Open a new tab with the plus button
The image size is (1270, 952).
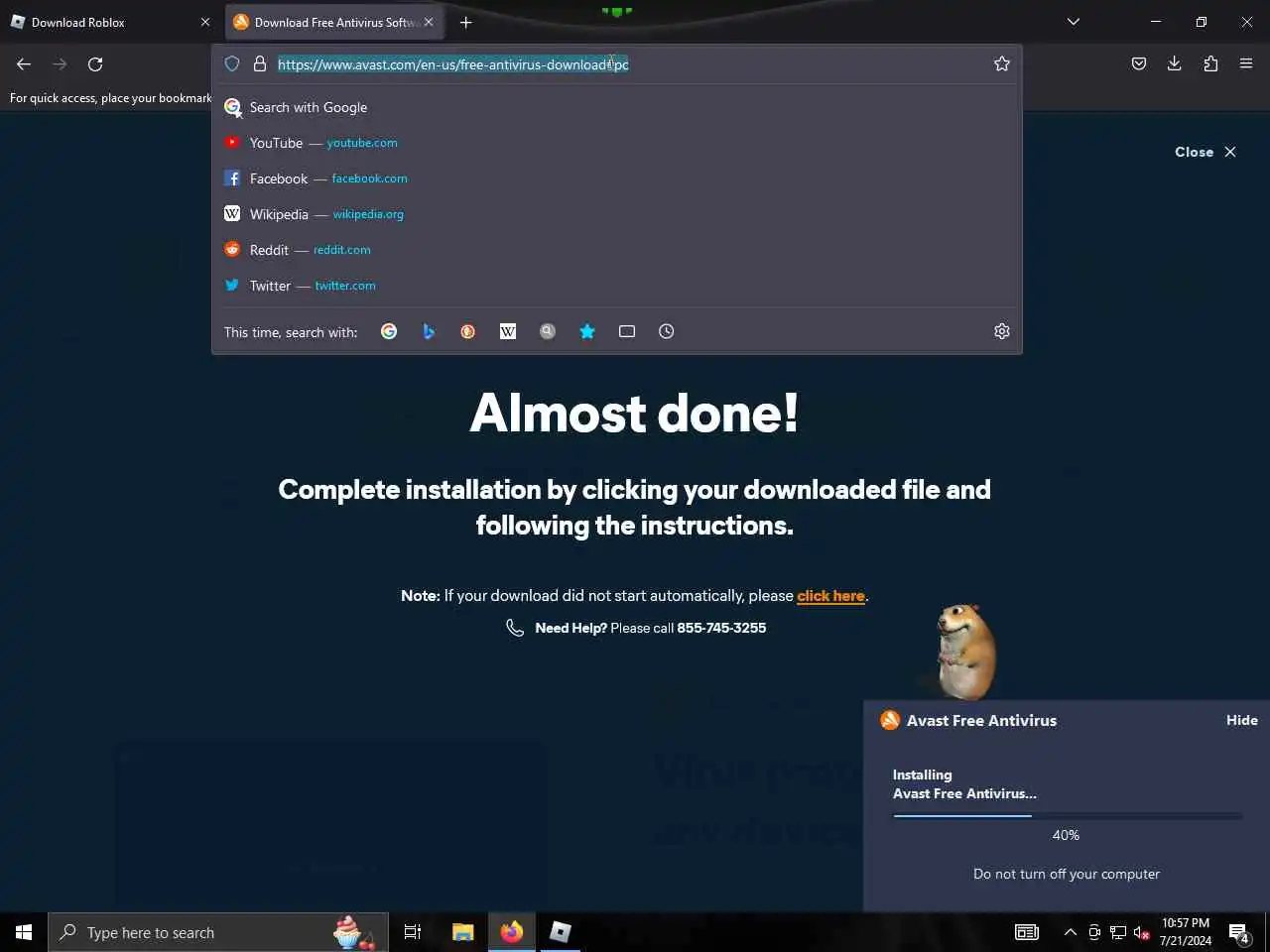coord(466,22)
